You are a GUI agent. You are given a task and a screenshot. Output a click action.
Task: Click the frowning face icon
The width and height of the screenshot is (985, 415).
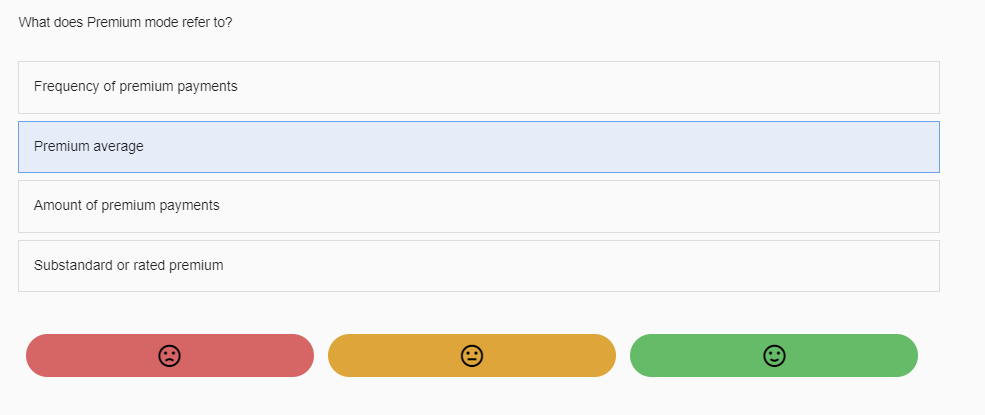tap(170, 356)
